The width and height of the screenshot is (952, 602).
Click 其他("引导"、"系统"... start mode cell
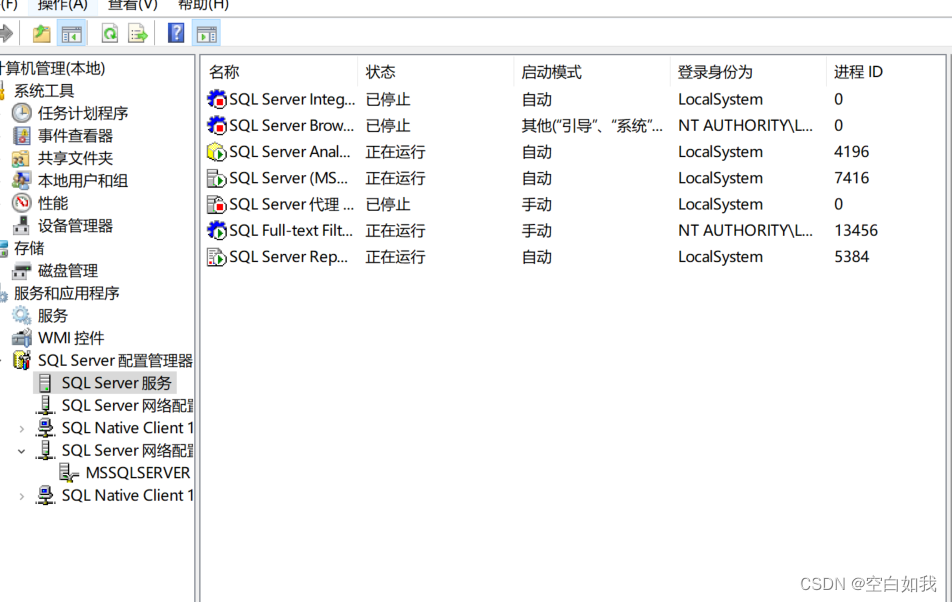coord(593,126)
